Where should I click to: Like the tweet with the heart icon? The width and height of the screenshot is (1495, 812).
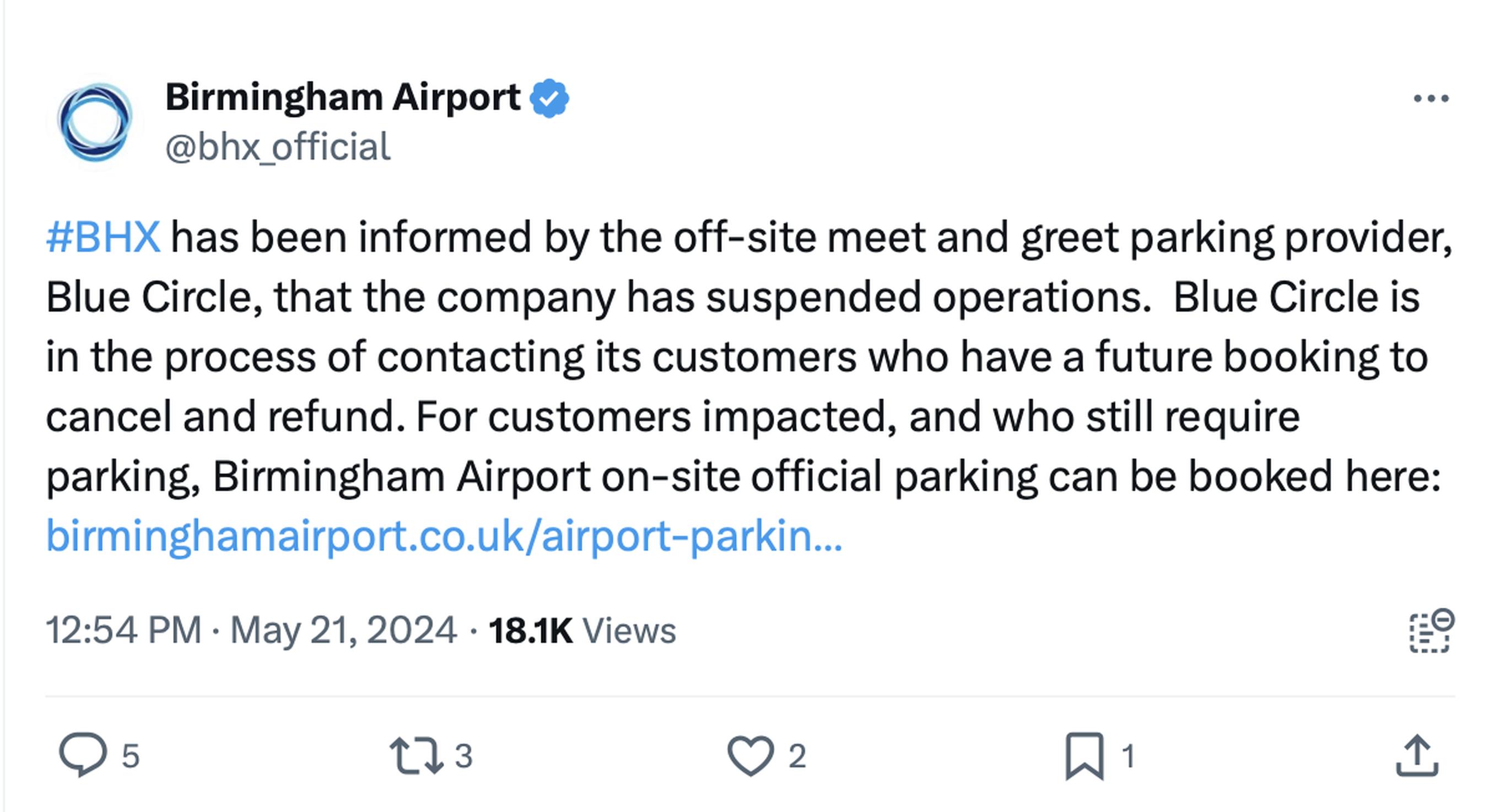[x=751, y=755]
